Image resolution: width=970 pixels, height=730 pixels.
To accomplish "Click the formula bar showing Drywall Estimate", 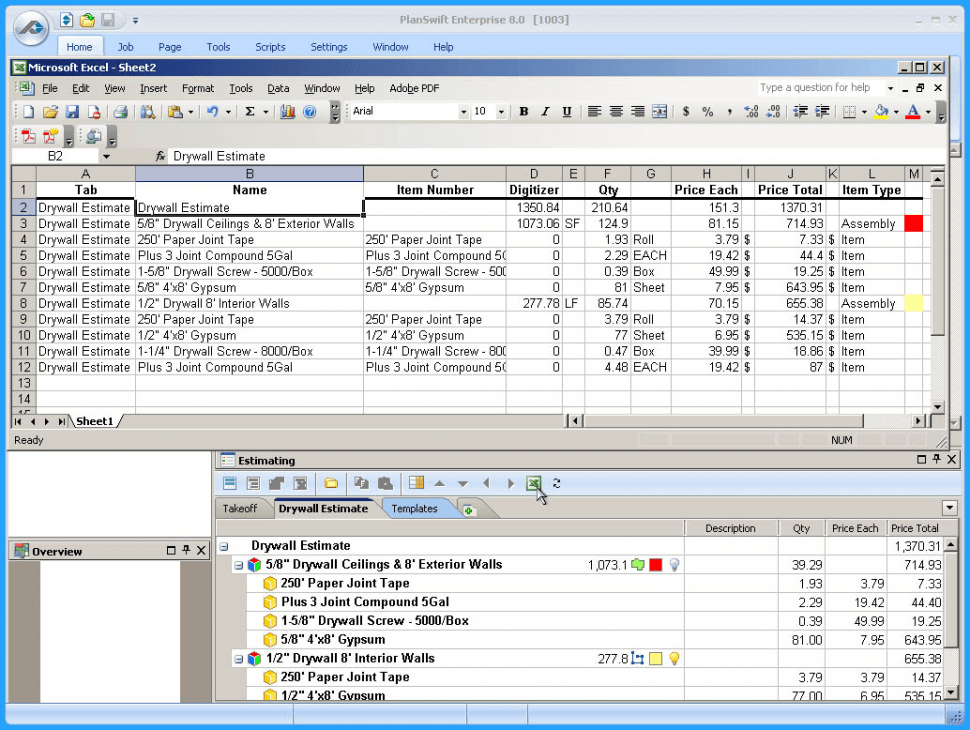I will pos(557,157).
